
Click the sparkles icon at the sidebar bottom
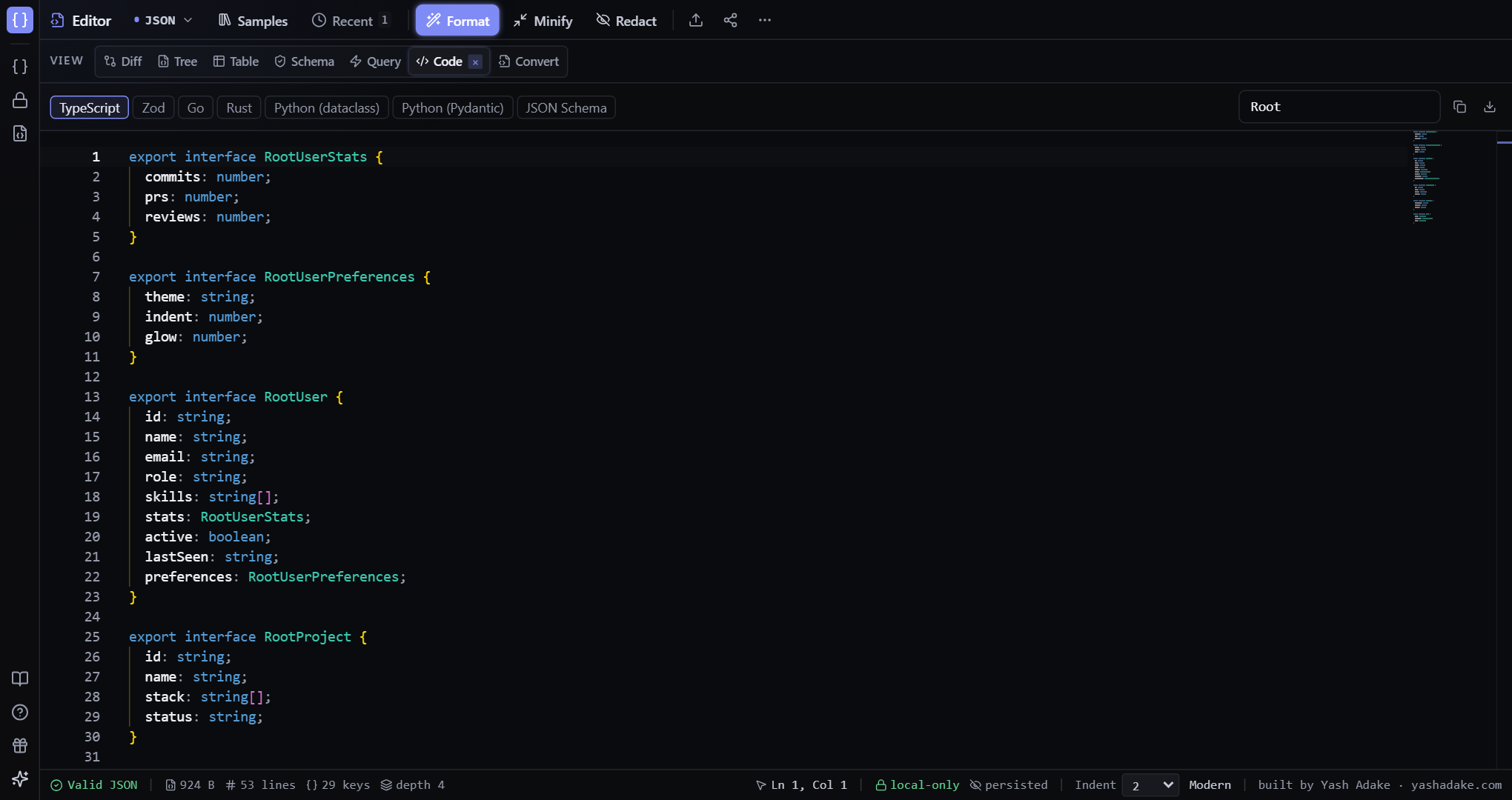click(x=20, y=779)
